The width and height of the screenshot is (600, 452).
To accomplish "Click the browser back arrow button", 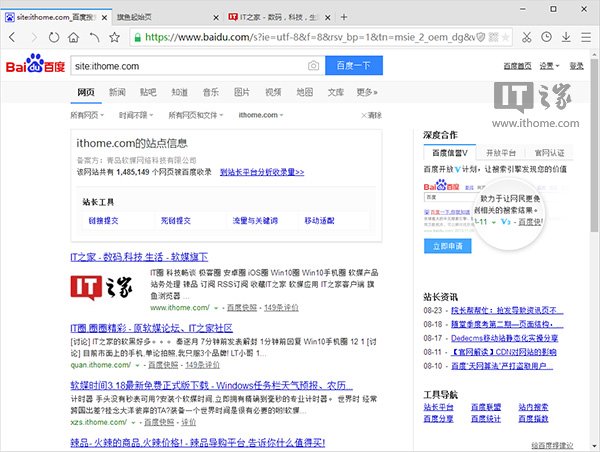I will [x=14, y=37].
